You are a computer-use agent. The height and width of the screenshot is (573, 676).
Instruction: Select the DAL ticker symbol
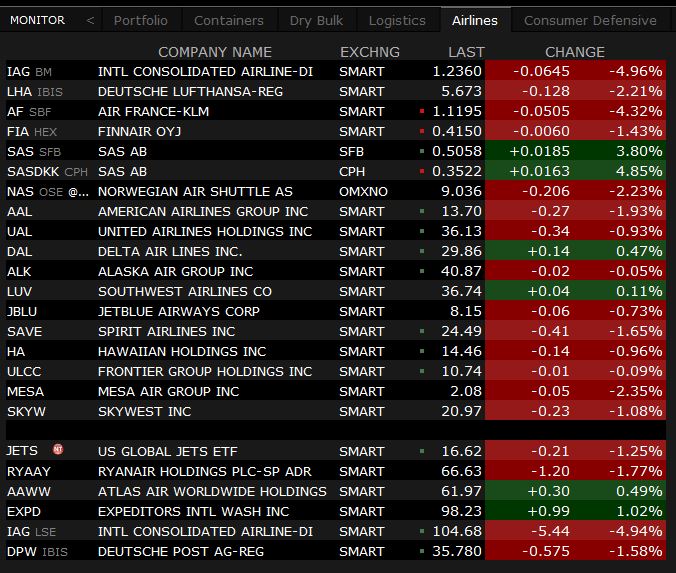point(19,251)
